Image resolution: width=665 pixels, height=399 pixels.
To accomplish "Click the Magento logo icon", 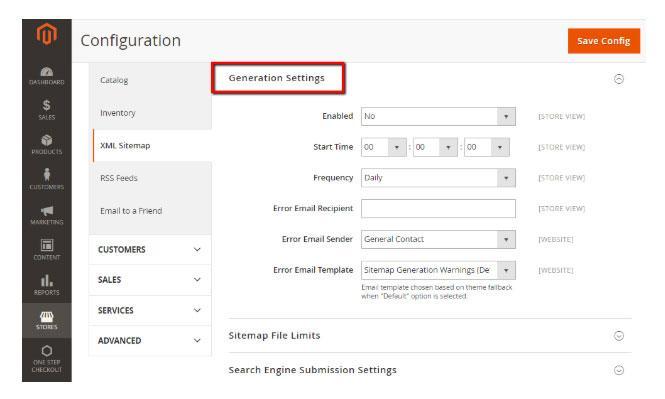I will [x=47, y=34].
